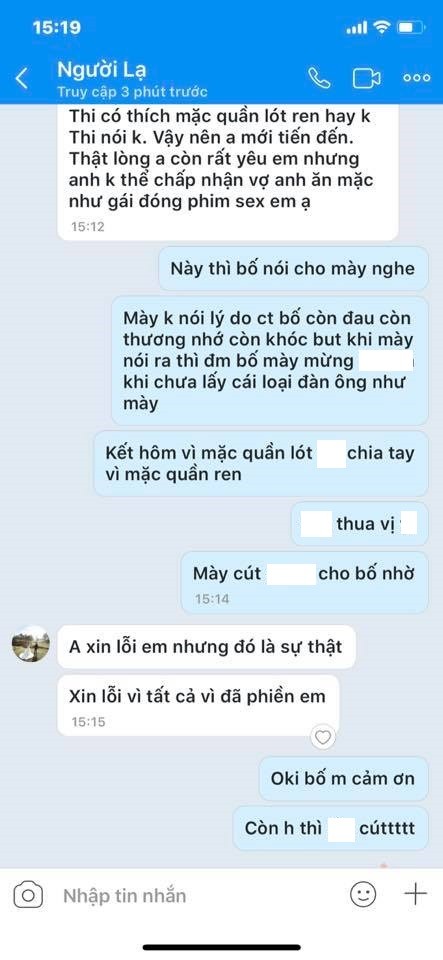The image size is (443, 960).
Task: Tap the heart reaction on last received message
Action: (x=322, y=737)
